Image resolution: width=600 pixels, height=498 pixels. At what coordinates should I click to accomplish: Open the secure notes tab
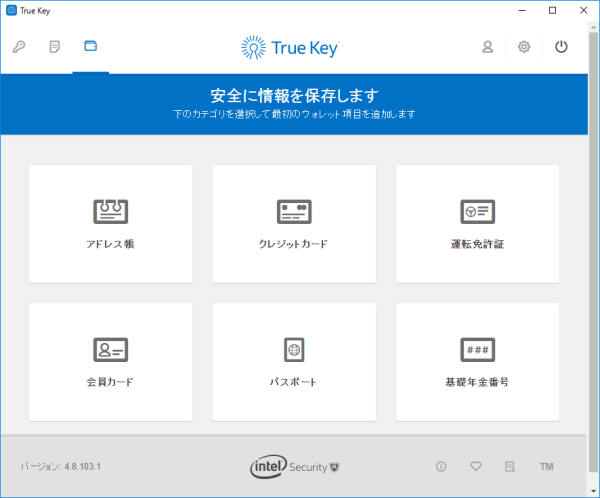55,47
